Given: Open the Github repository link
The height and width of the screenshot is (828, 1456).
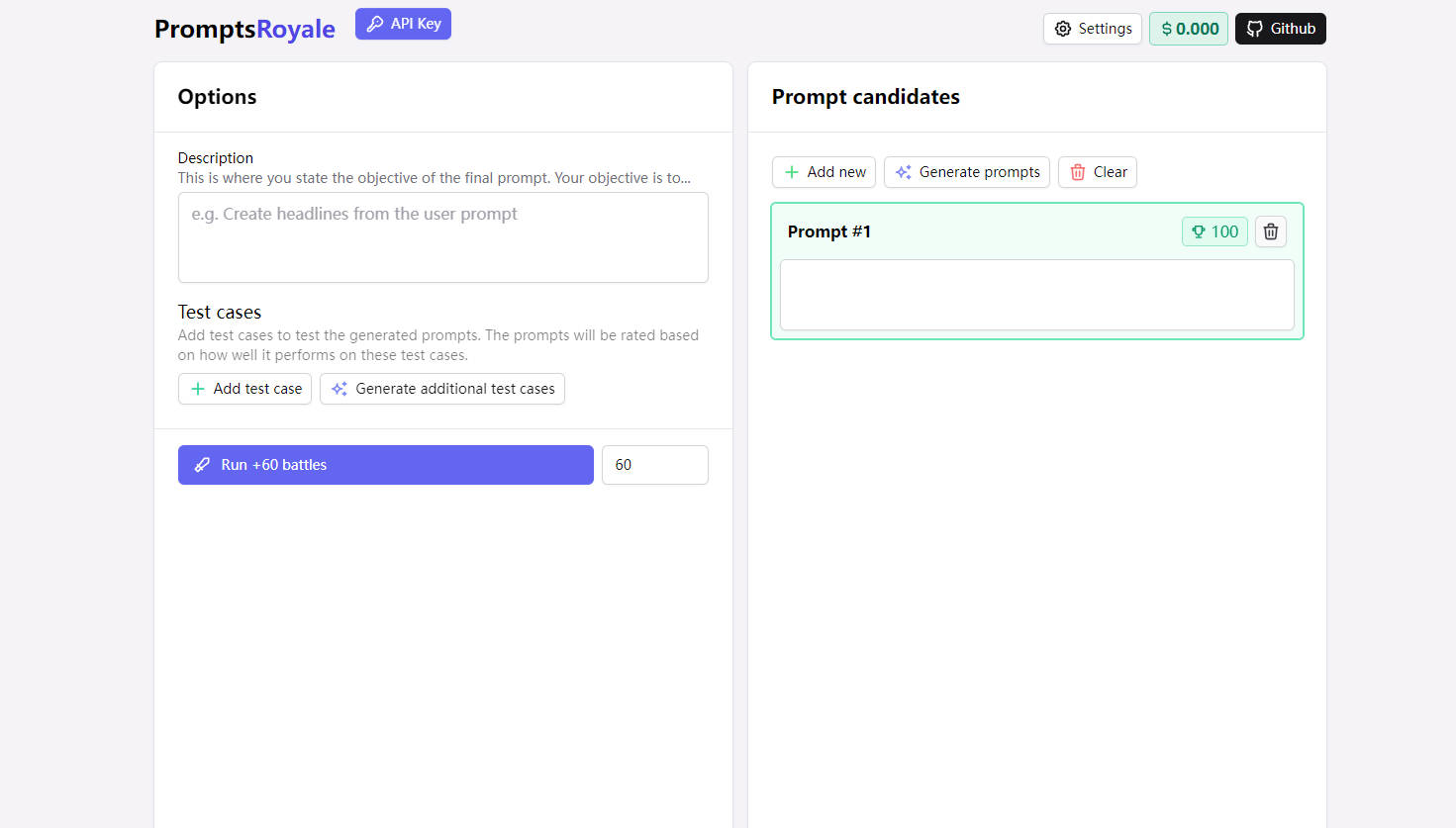Looking at the screenshot, I should [x=1280, y=29].
